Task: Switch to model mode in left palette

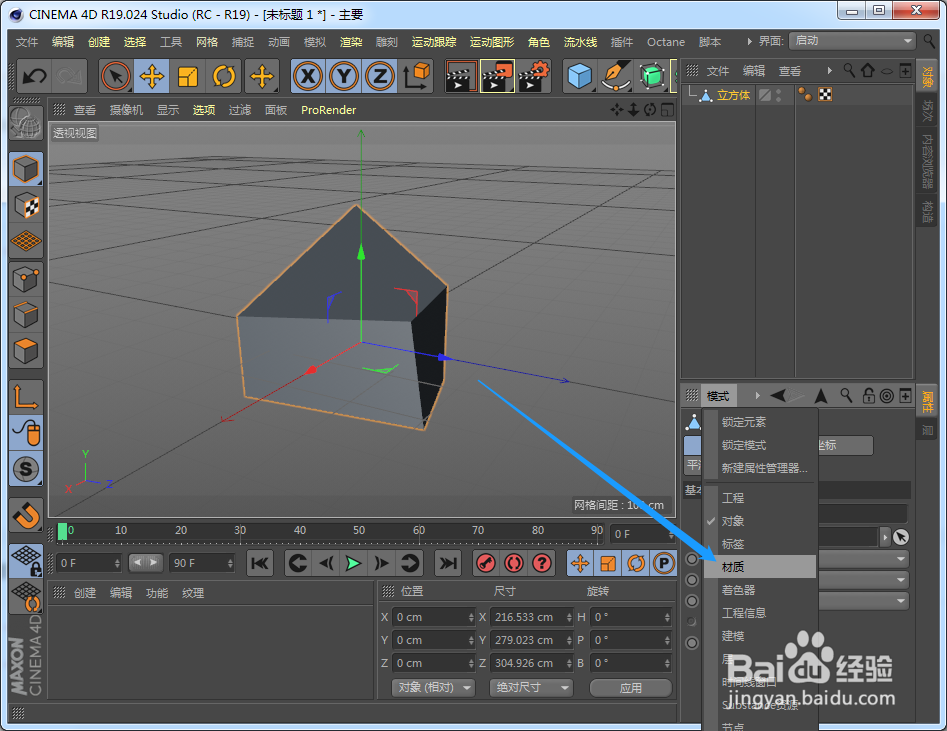Action: (26, 169)
